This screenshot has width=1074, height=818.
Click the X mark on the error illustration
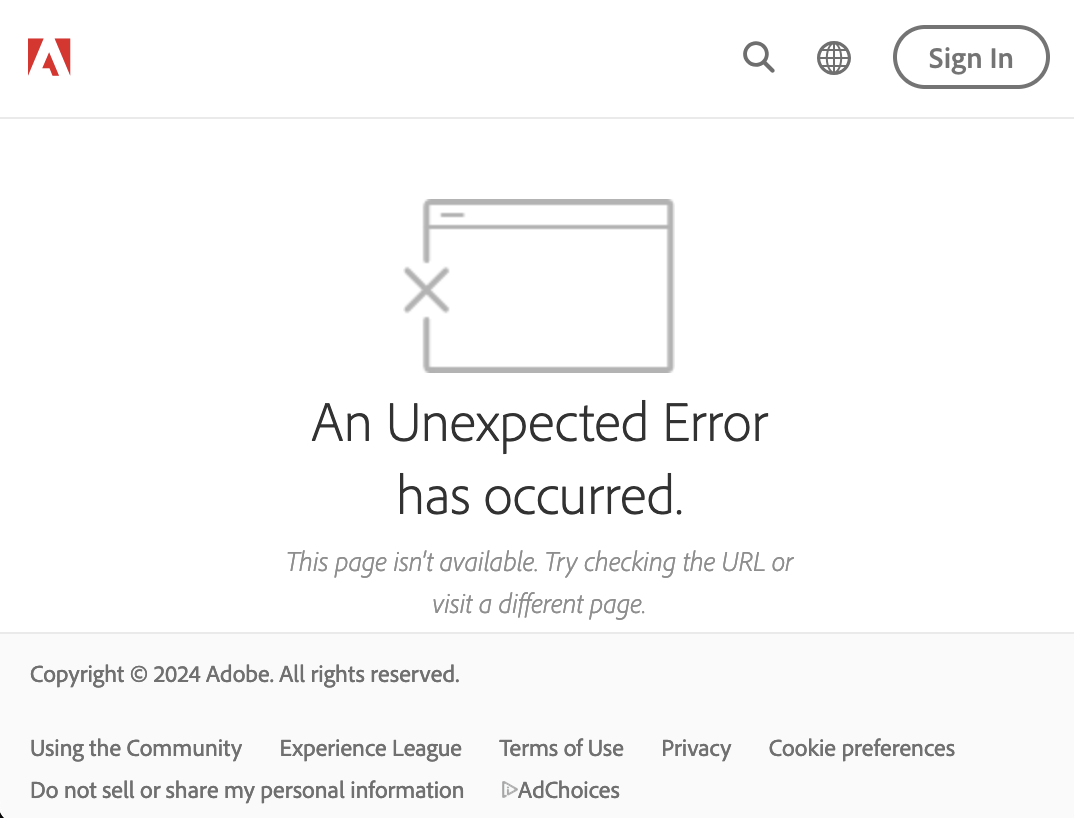click(426, 291)
